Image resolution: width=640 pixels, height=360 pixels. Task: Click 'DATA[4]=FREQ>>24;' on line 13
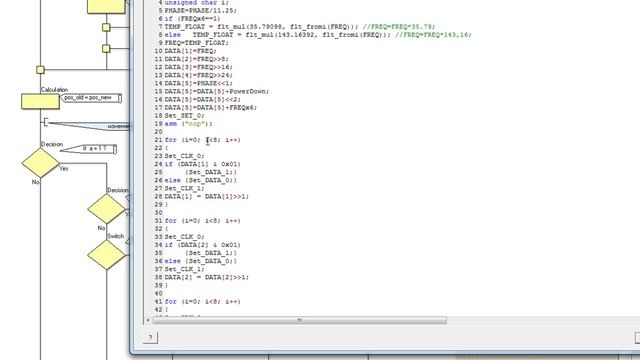198,75
